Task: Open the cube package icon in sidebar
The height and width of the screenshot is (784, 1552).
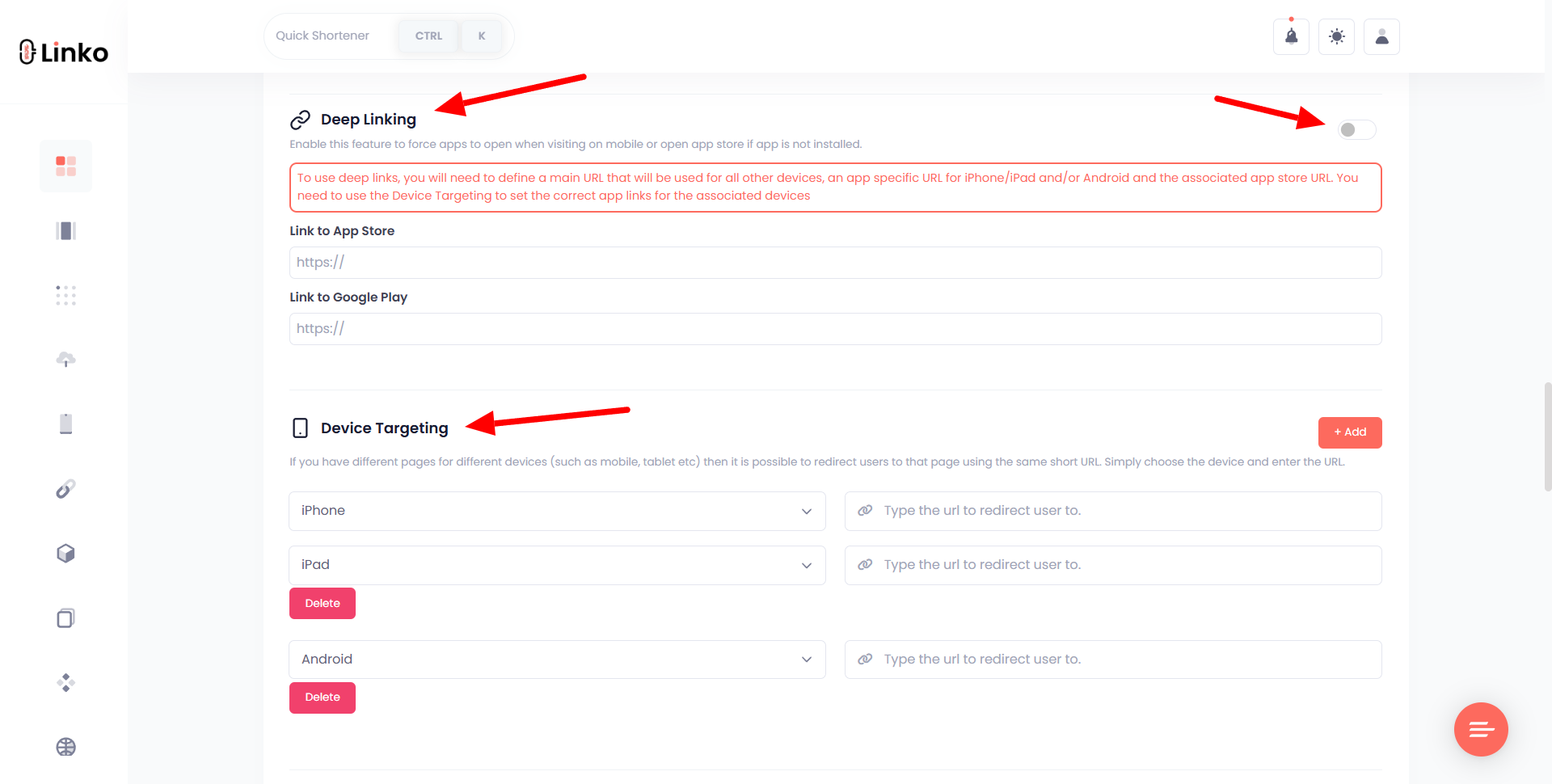Action: coord(65,554)
